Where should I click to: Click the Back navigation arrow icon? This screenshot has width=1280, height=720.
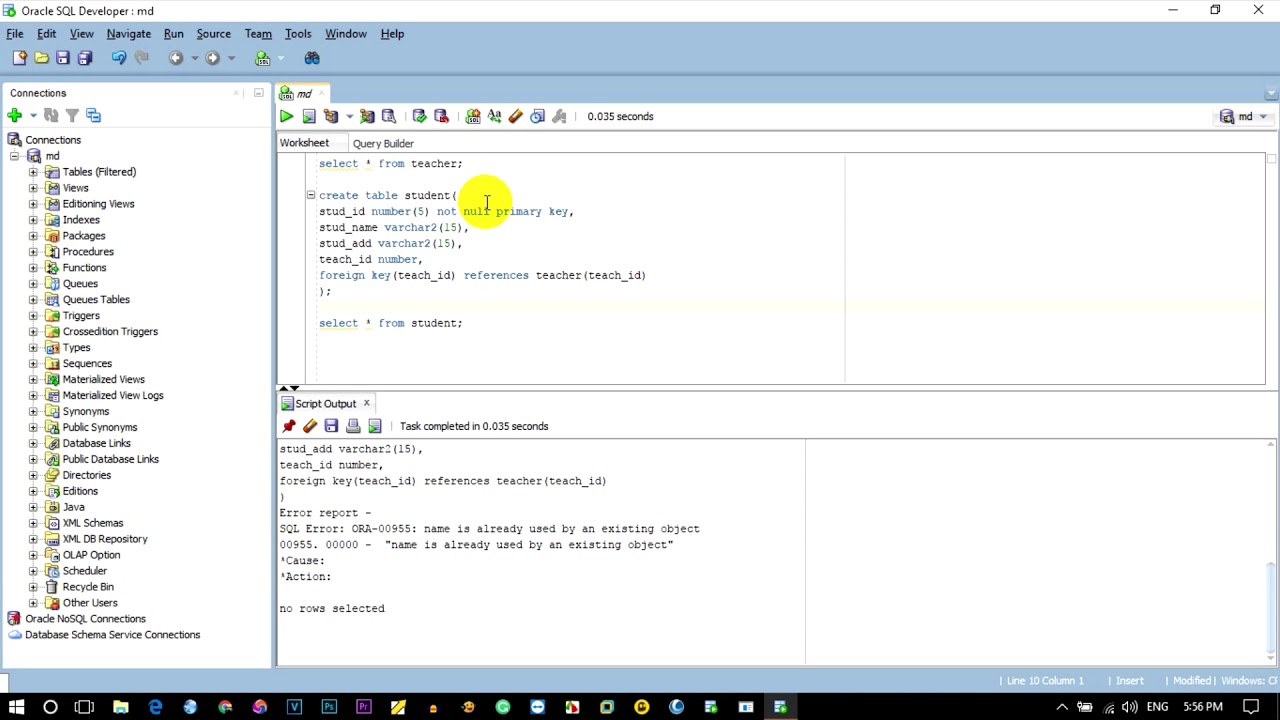click(x=176, y=58)
